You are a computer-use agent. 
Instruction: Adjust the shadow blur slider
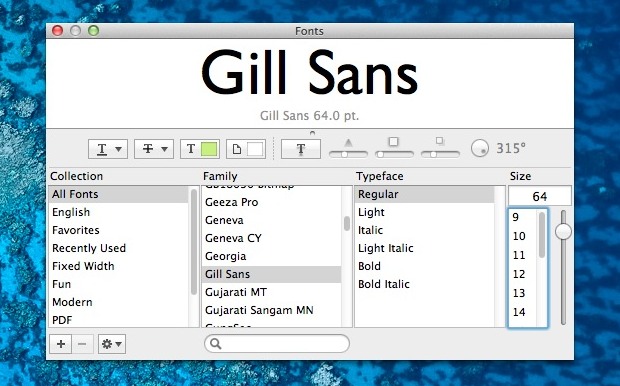[x=394, y=154]
